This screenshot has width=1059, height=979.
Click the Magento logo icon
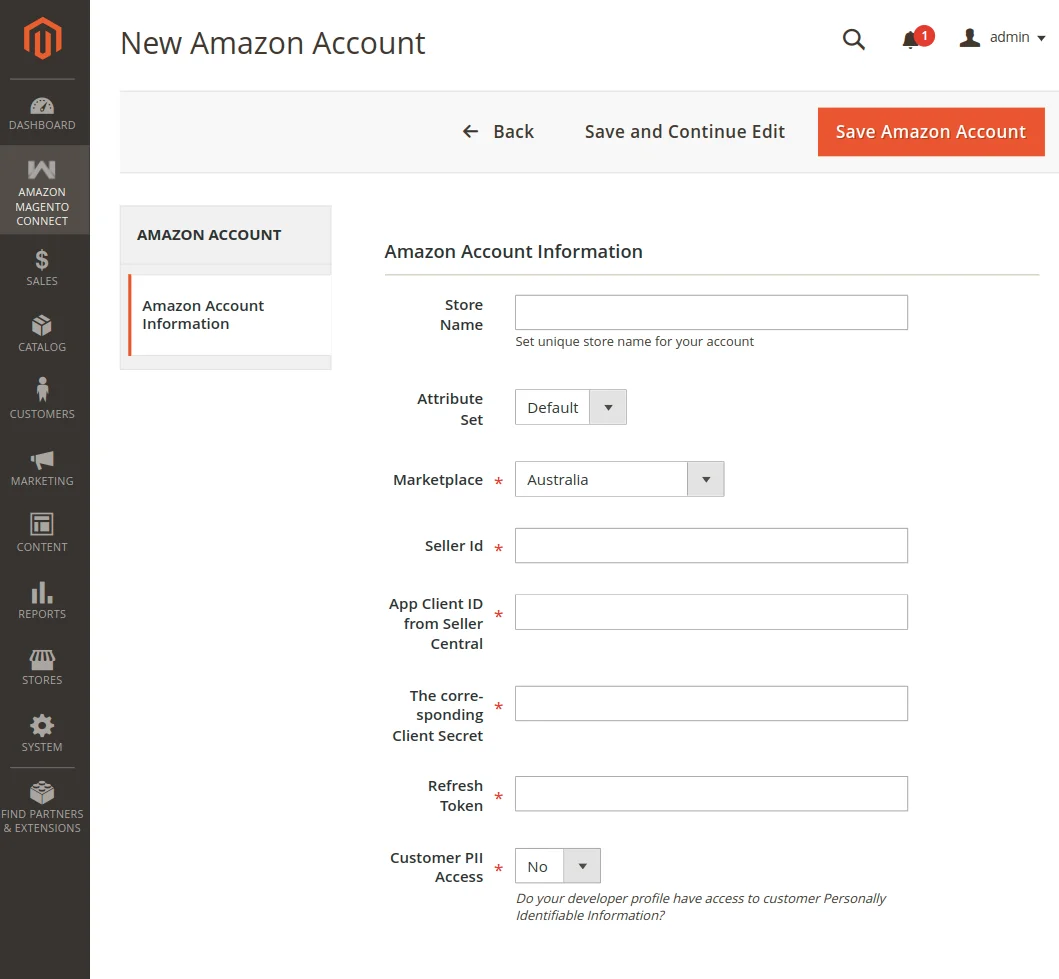tap(43, 38)
